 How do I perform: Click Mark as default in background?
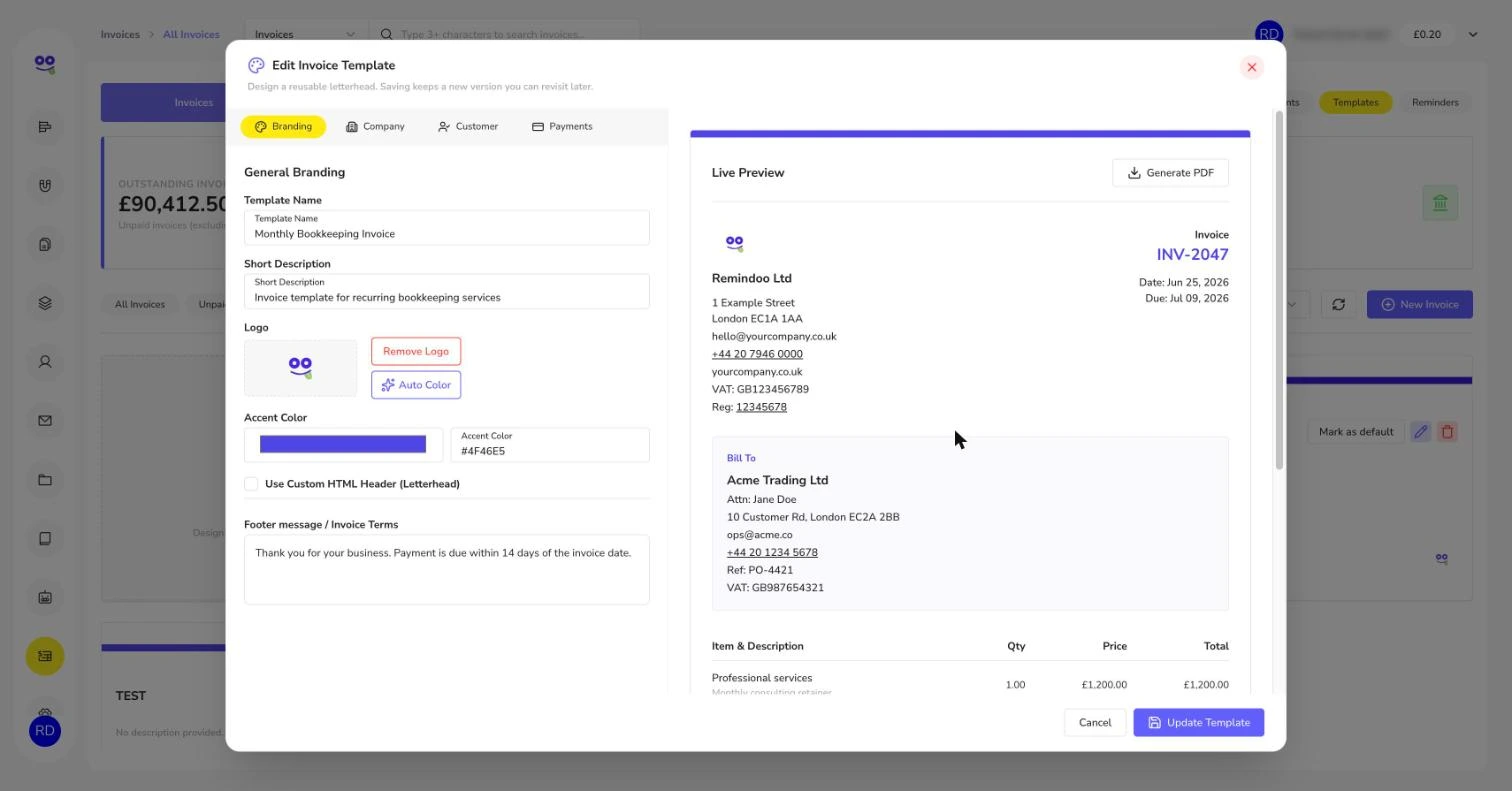click(1355, 432)
